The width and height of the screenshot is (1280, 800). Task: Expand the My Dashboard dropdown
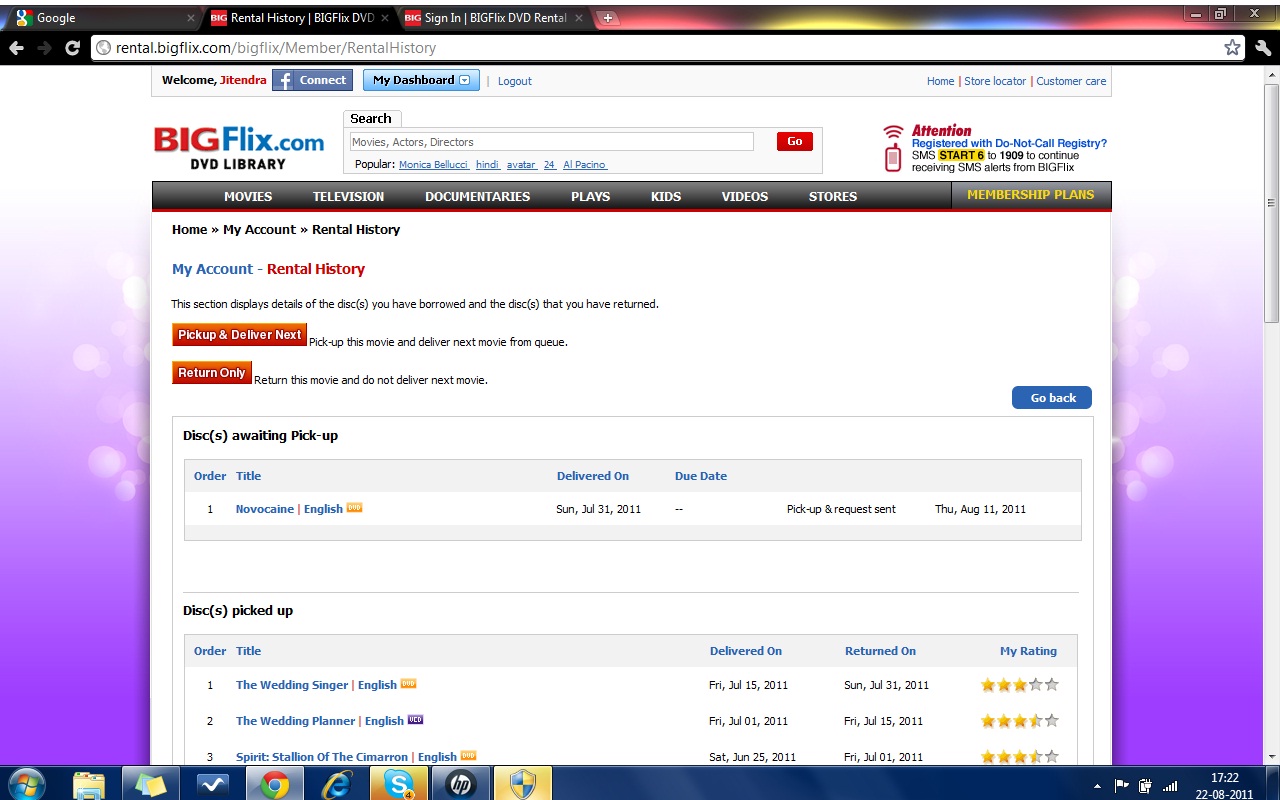421,81
